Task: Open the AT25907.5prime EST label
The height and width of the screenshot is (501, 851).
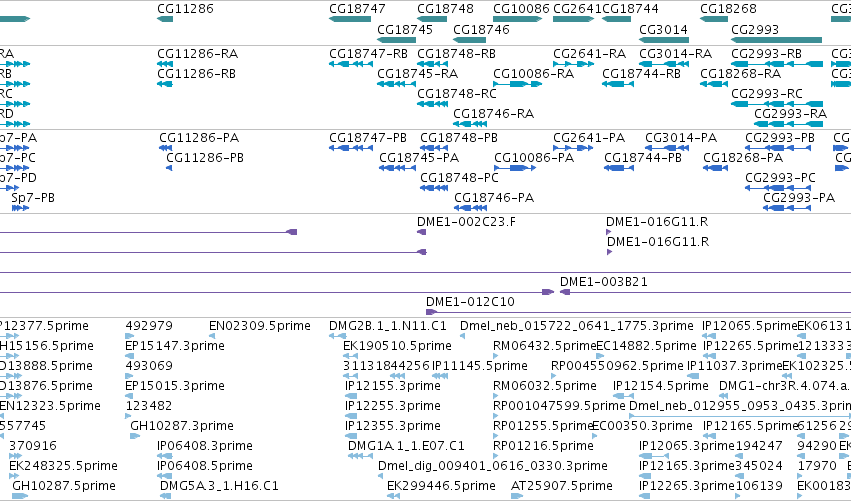Action: 562,487
